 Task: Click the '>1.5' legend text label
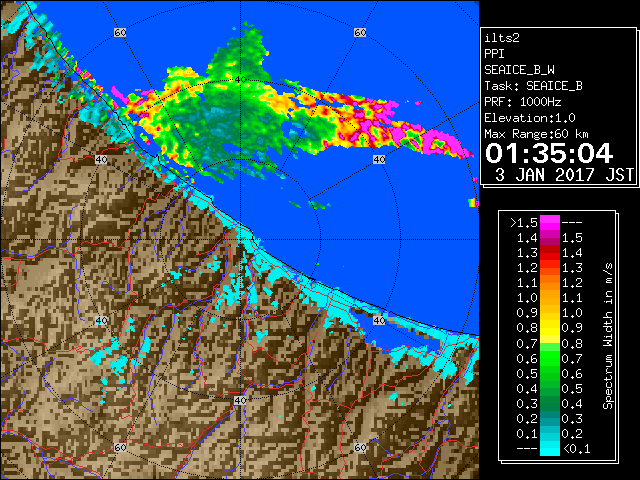pyautogui.click(x=523, y=223)
